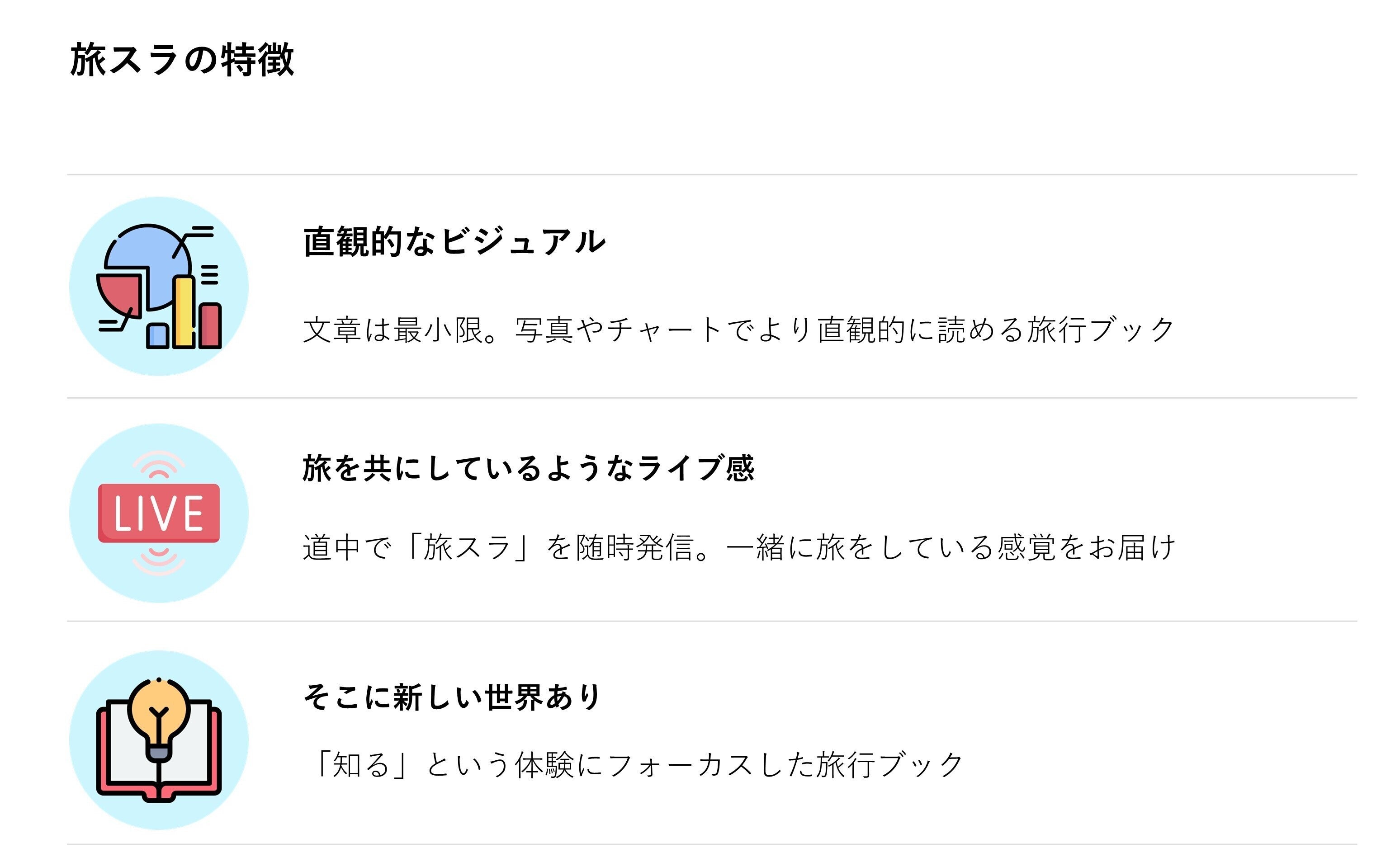Click the tall yellow bar in chart icon
1400x857 pixels.
184,312
